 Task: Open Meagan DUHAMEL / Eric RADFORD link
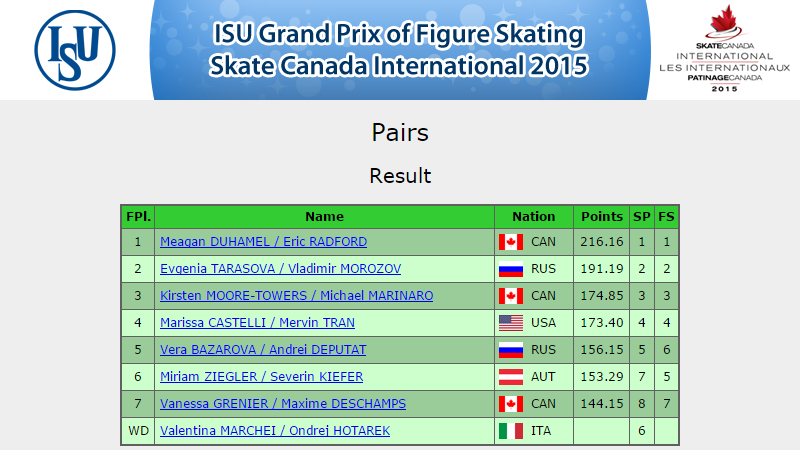(x=263, y=242)
